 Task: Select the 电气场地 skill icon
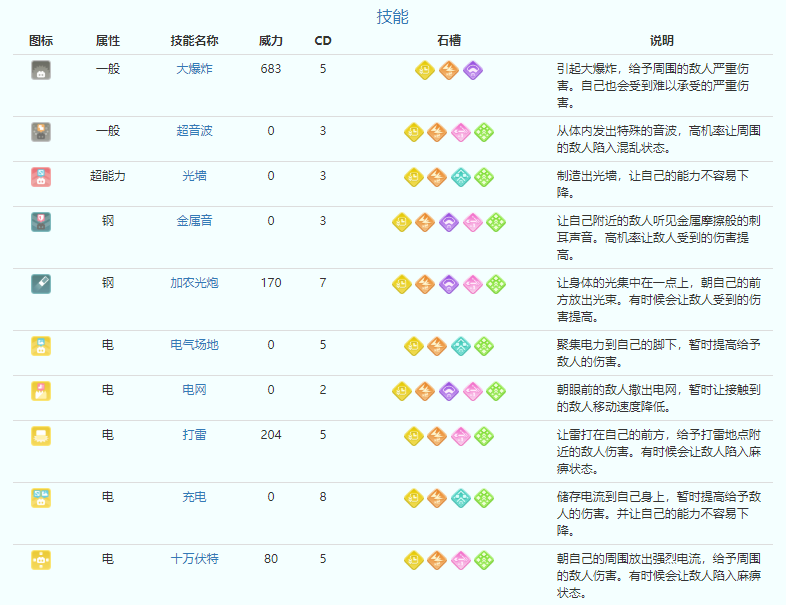coord(41,346)
